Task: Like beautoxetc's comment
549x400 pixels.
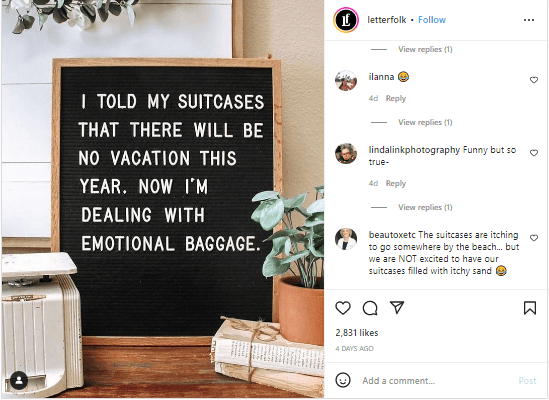Action: tap(534, 238)
